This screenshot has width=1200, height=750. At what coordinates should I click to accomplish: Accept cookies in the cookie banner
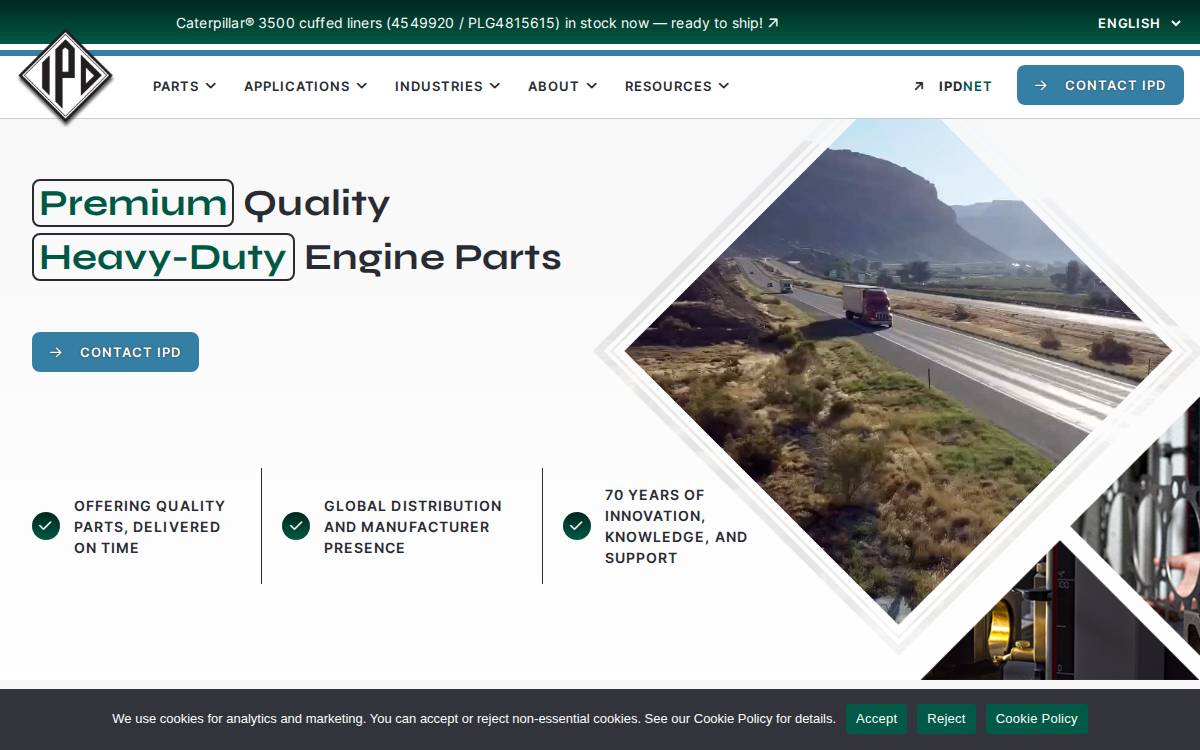[x=876, y=718]
